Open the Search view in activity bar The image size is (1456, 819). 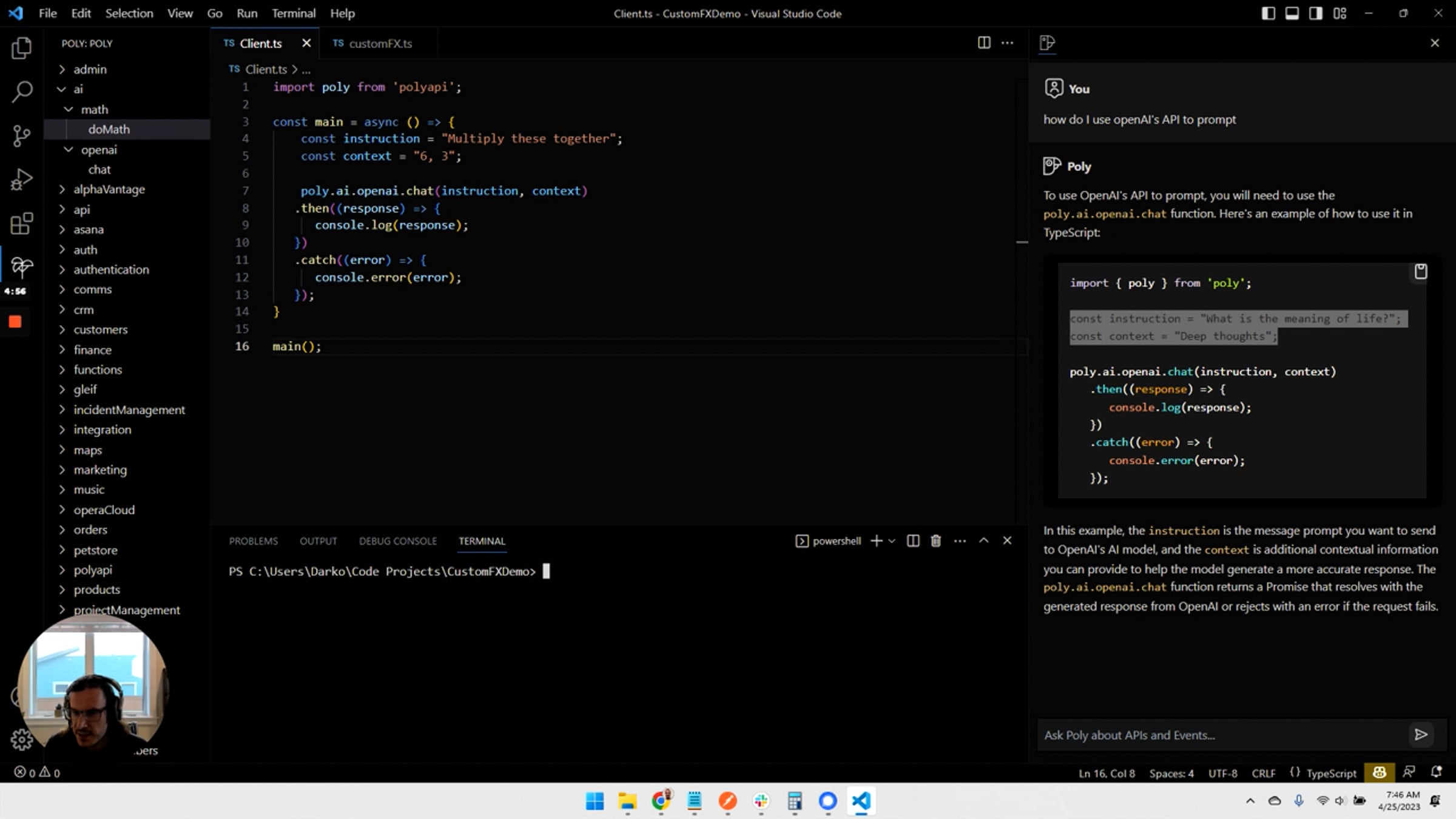click(22, 92)
